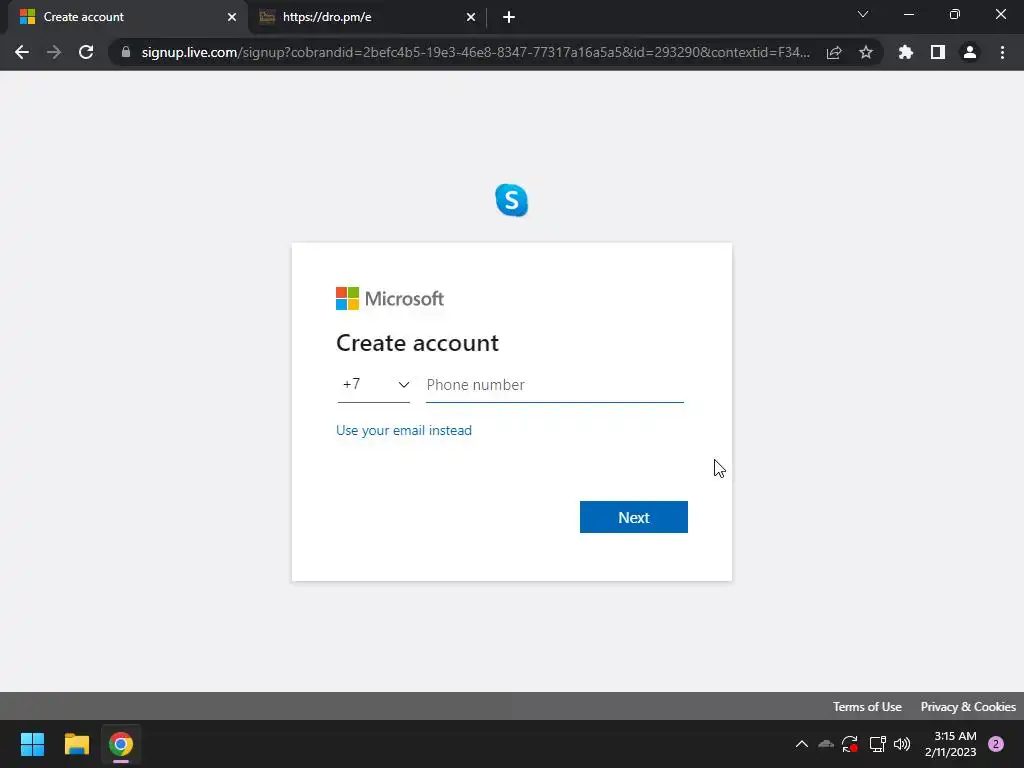Open the clock showing 3:15 AM
The image size is (1024, 768).
click(951, 744)
